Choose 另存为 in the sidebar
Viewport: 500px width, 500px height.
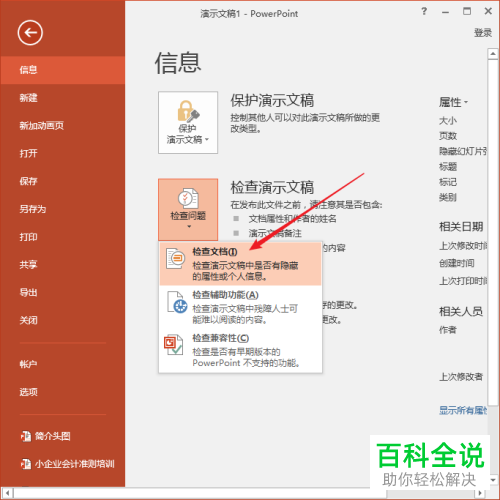[x=63, y=209]
